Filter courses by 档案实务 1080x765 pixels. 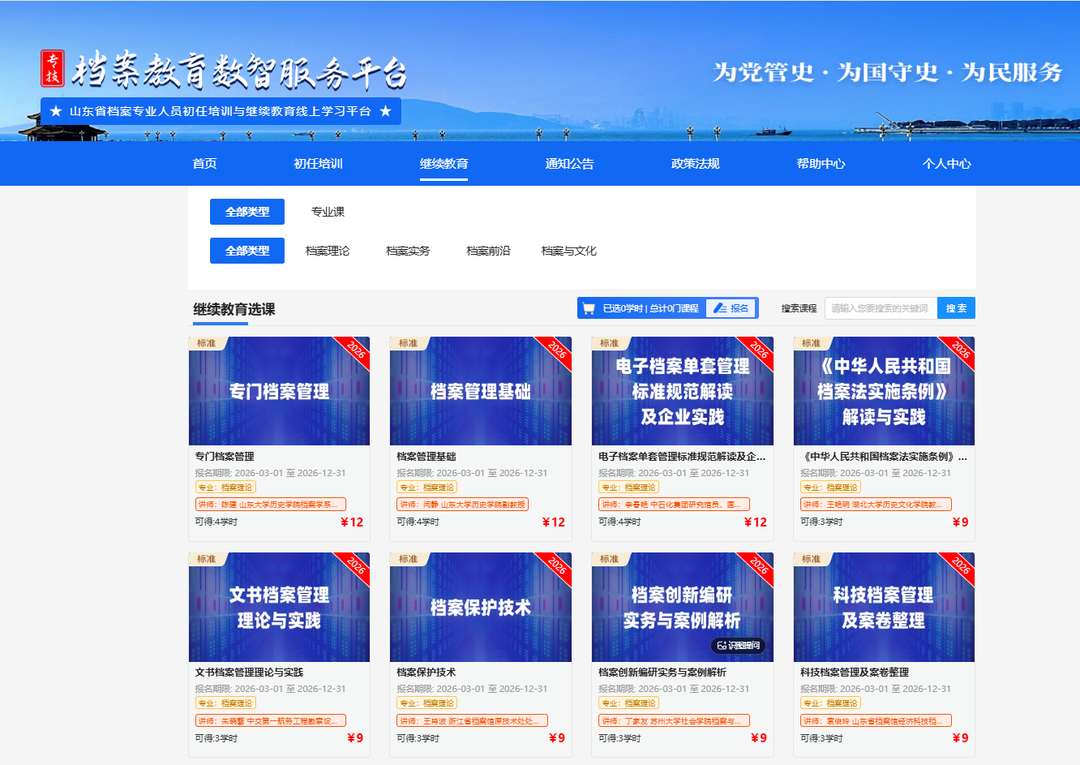[x=408, y=251]
